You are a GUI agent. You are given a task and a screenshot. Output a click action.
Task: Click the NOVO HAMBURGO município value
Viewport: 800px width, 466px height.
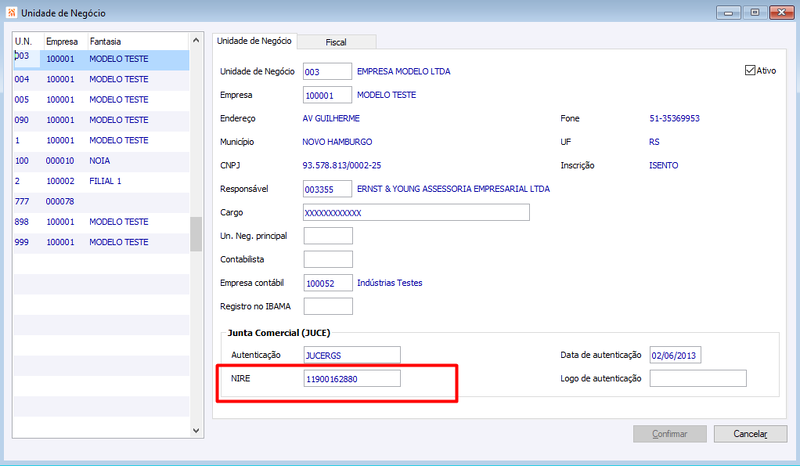coord(337,142)
